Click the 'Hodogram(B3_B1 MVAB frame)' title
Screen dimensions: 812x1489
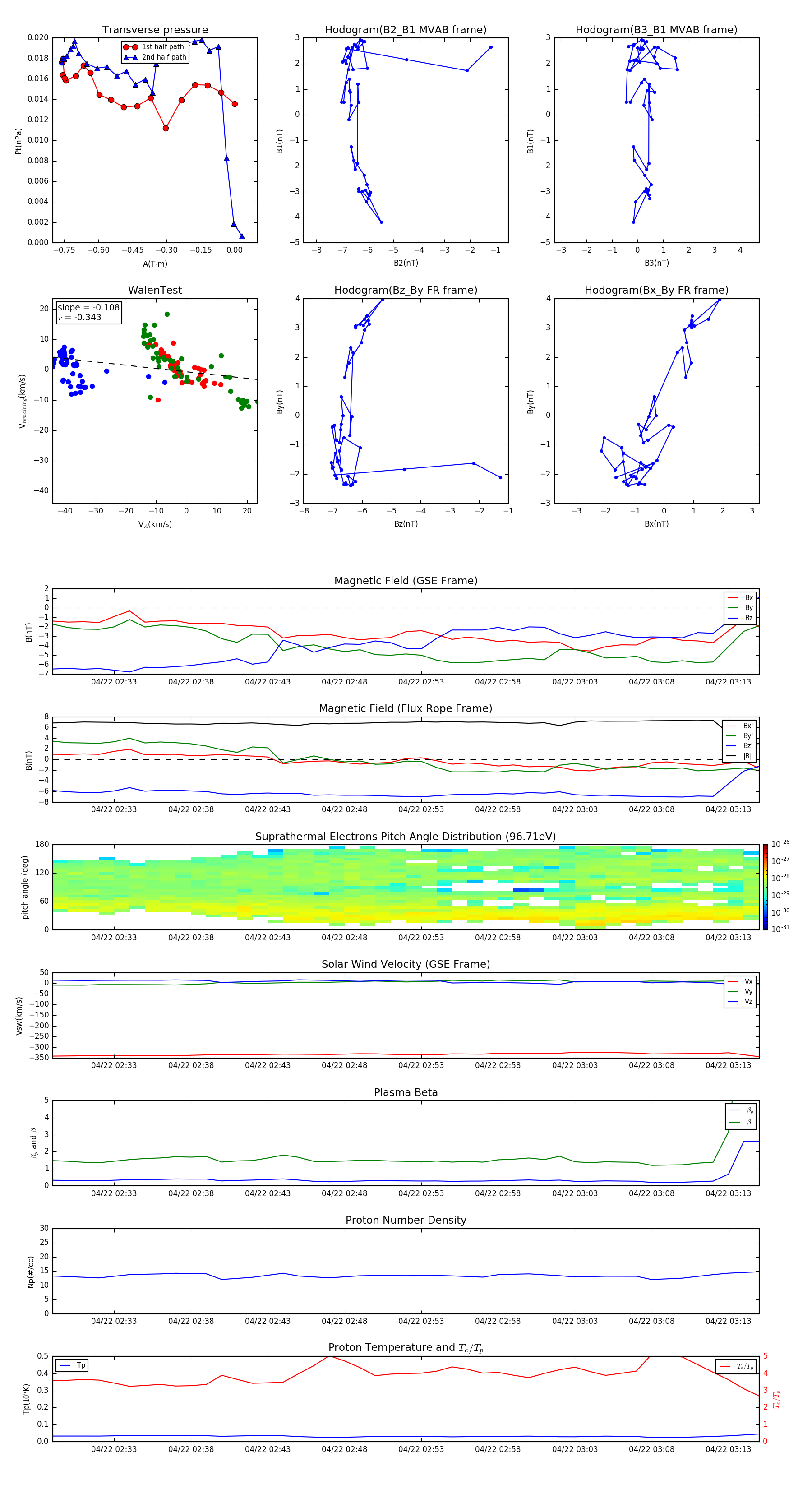click(x=656, y=30)
